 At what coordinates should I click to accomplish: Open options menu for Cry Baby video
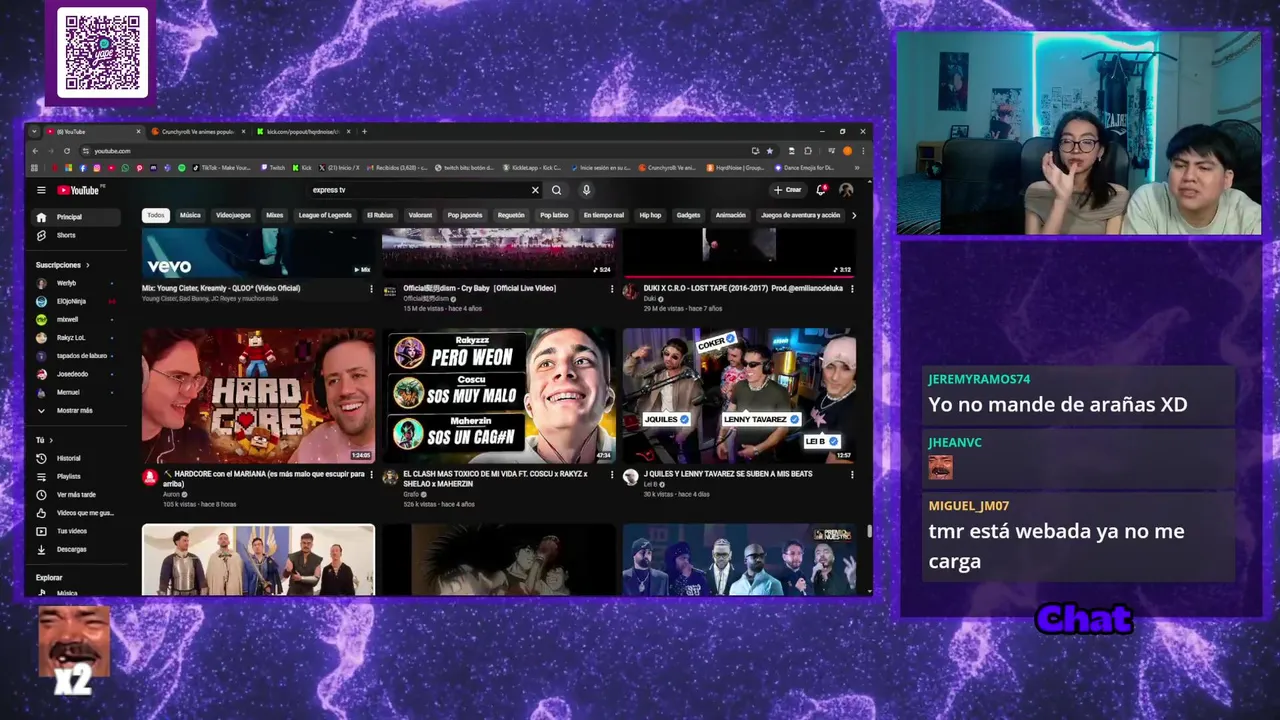[612, 289]
